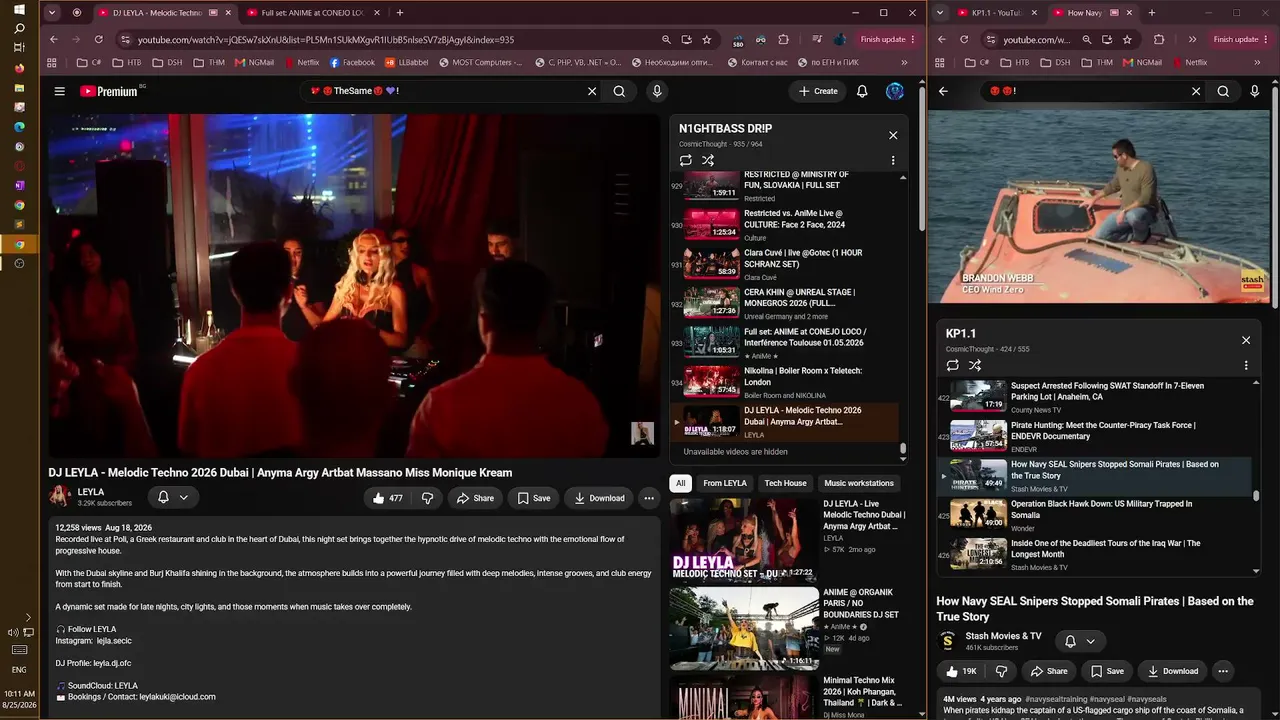Image resolution: width=1280 pixels, height=720 pixels.
Task: Open 'ANIME @ ORGANIK PARIS' recommended video thumbnail
Action: pyautogui.click(x=744, y=628)
